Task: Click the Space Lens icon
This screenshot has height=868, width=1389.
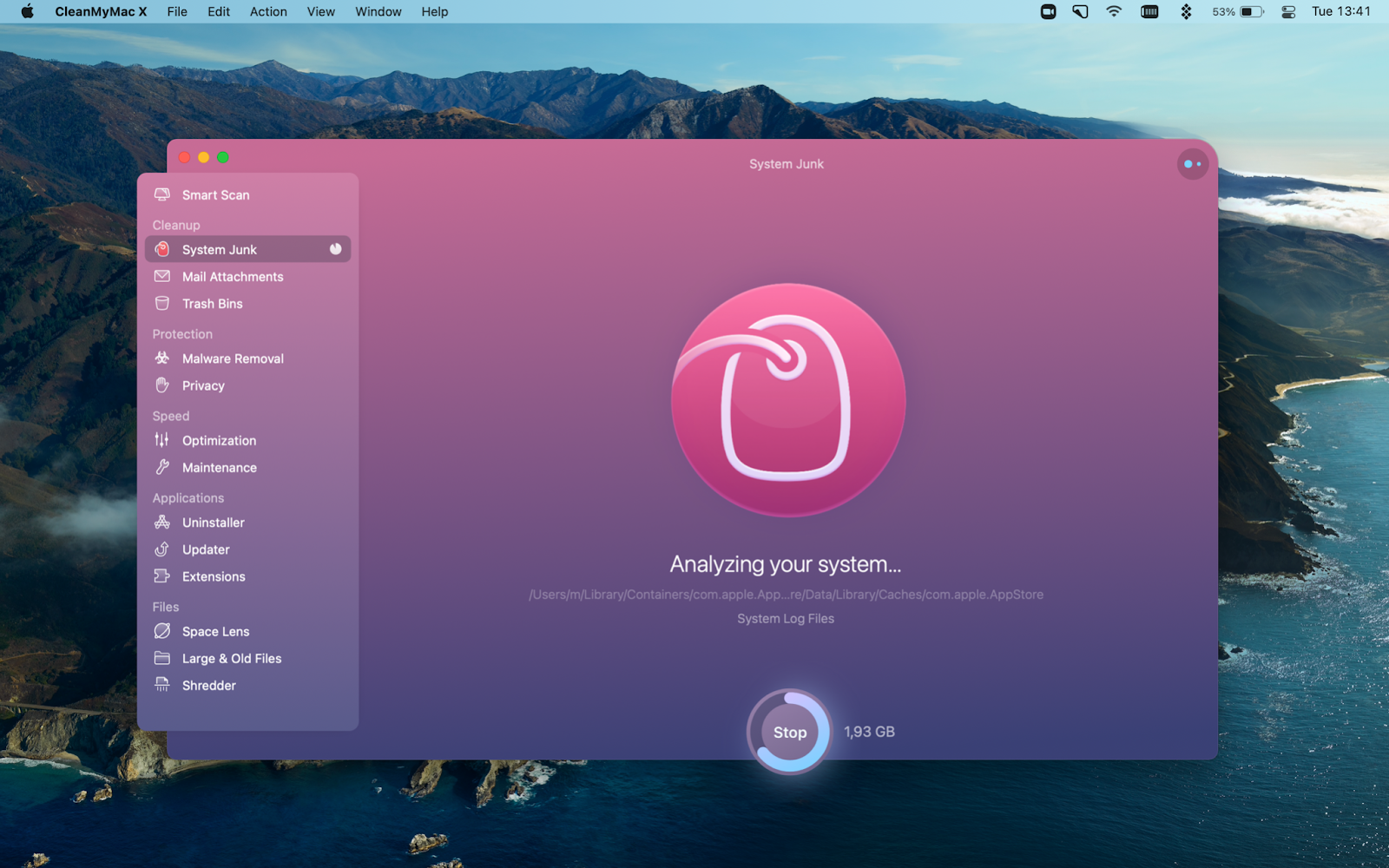Action: (x=162, y=631)
